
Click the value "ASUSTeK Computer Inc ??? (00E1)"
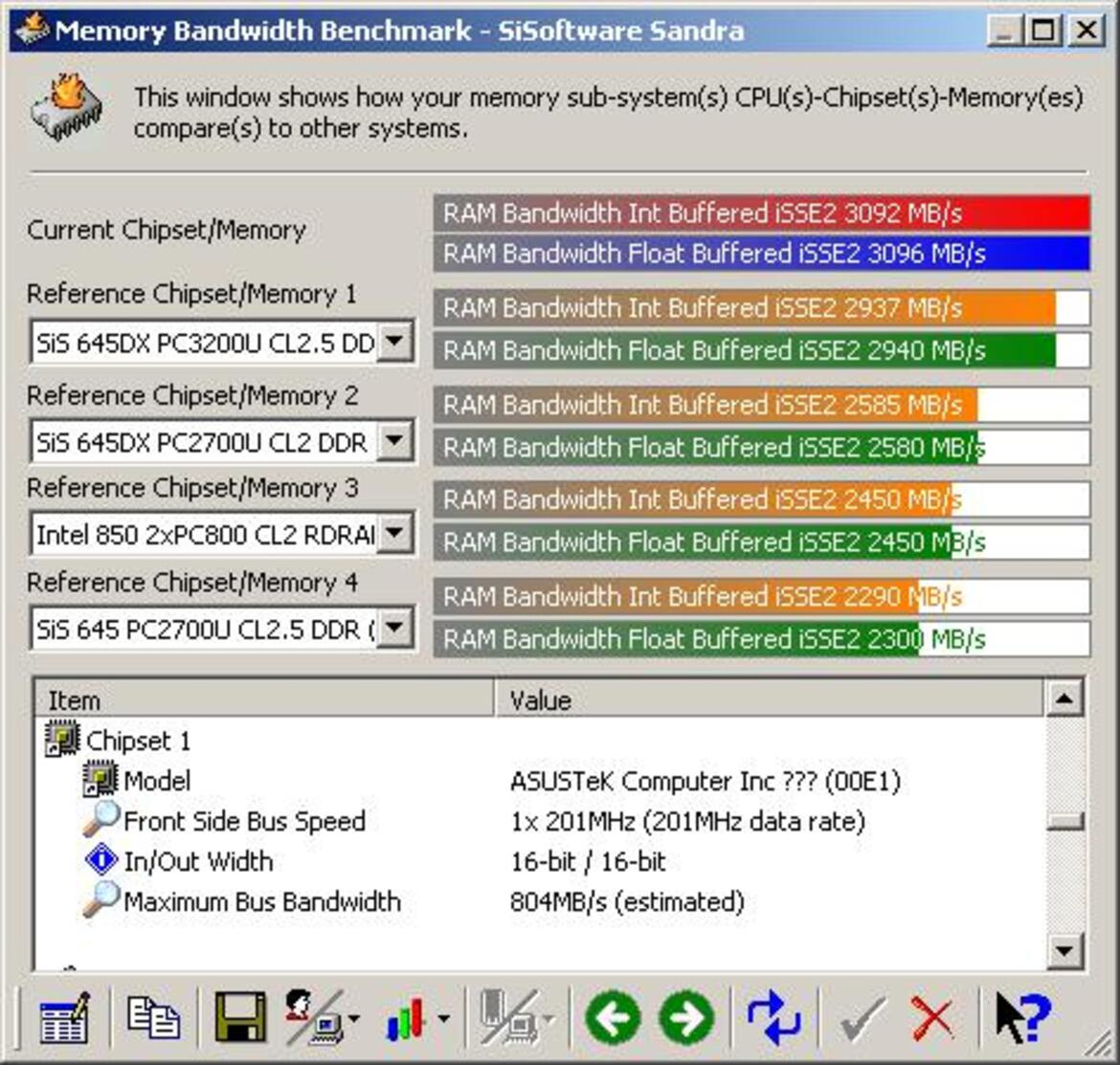coord(705,781)
